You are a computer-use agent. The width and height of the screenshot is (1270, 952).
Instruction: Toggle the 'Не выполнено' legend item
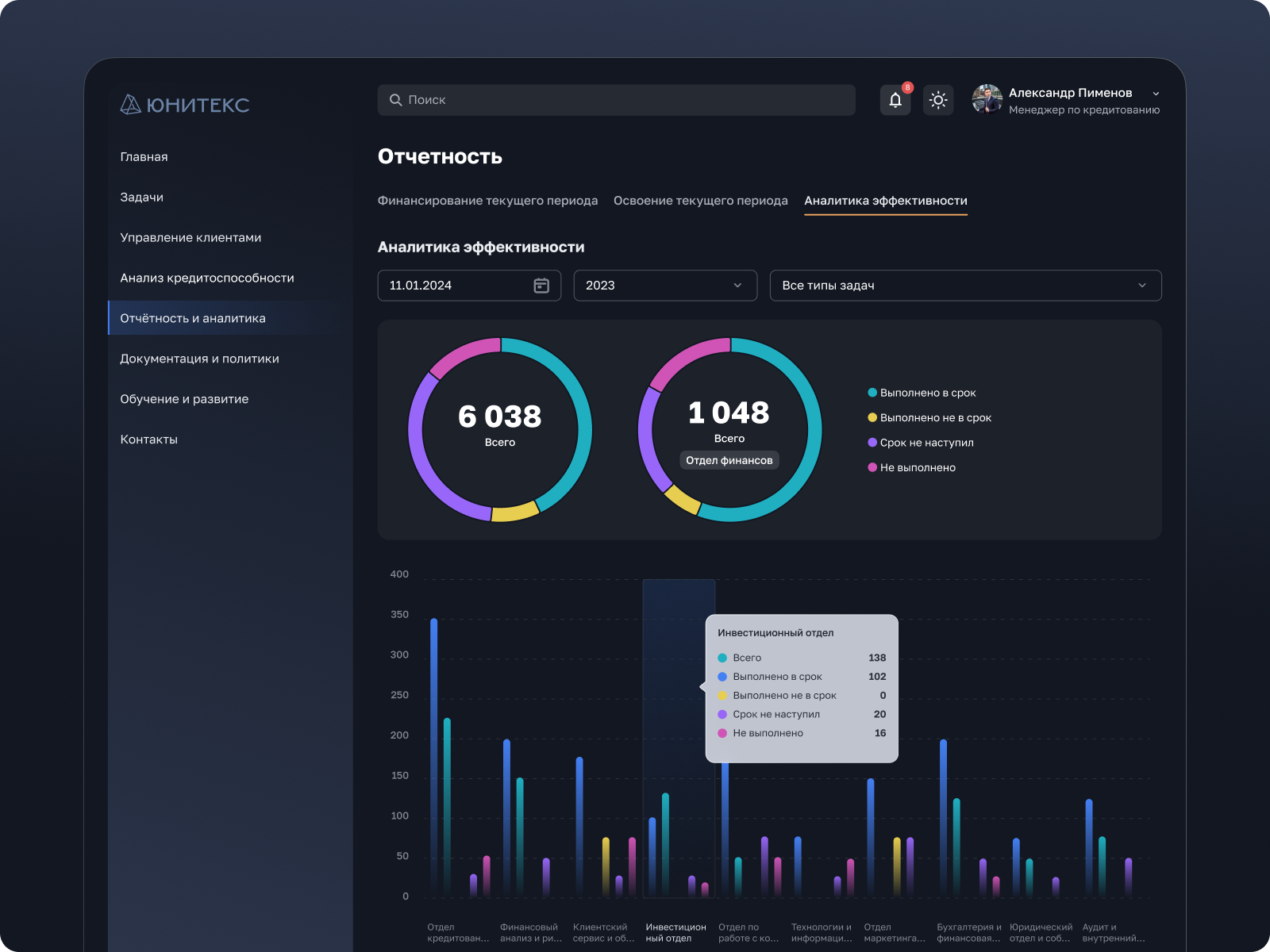point(917,467)
